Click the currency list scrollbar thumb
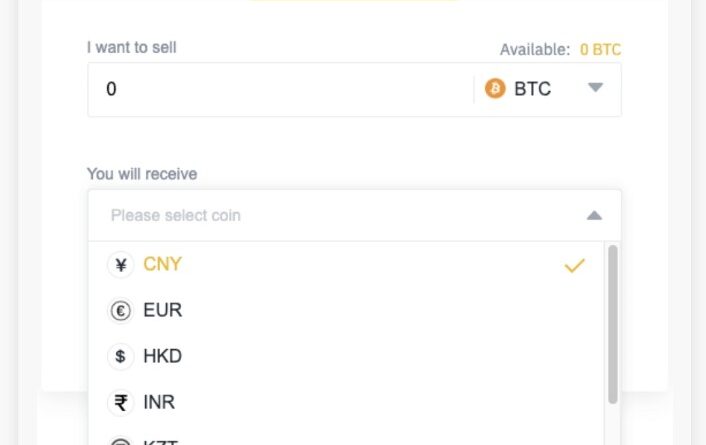This screenshot has width=706, height=445. 613,324
